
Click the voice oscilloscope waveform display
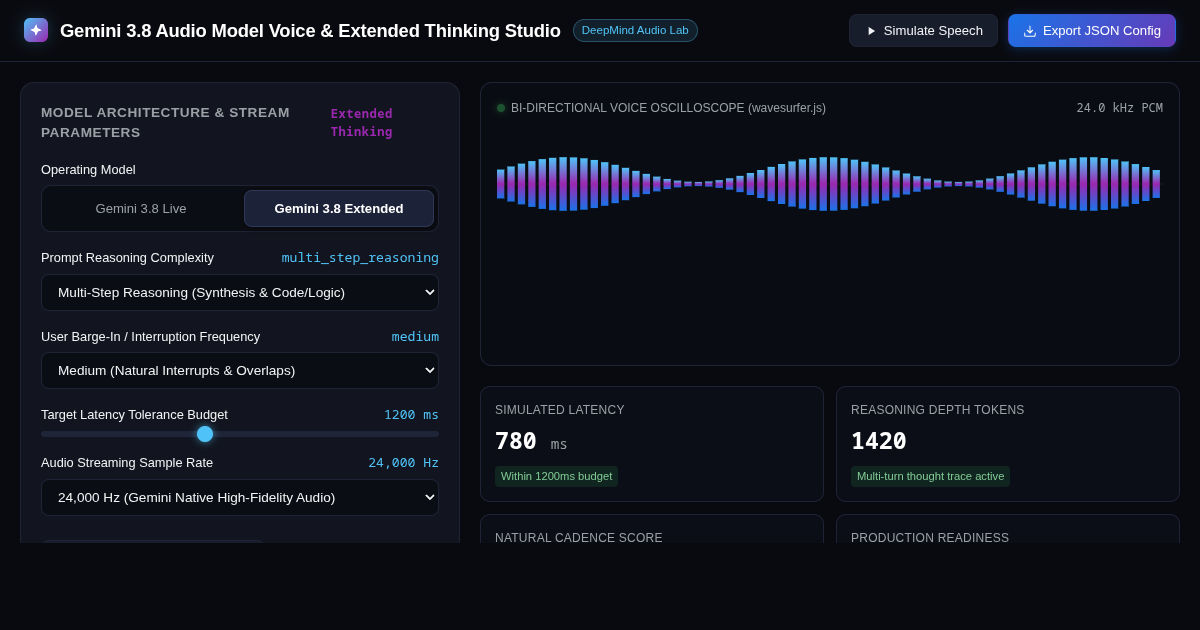point(829,184)
